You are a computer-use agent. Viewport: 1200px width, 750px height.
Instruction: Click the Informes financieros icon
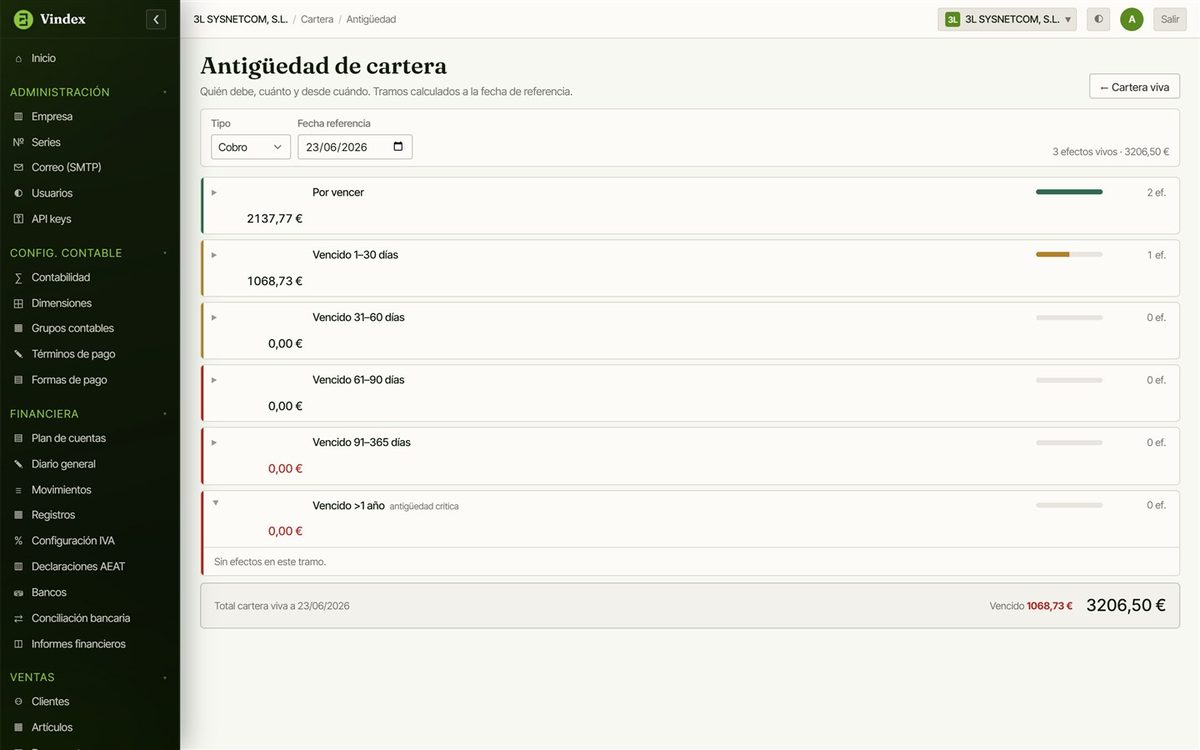(x=18, y=645)
